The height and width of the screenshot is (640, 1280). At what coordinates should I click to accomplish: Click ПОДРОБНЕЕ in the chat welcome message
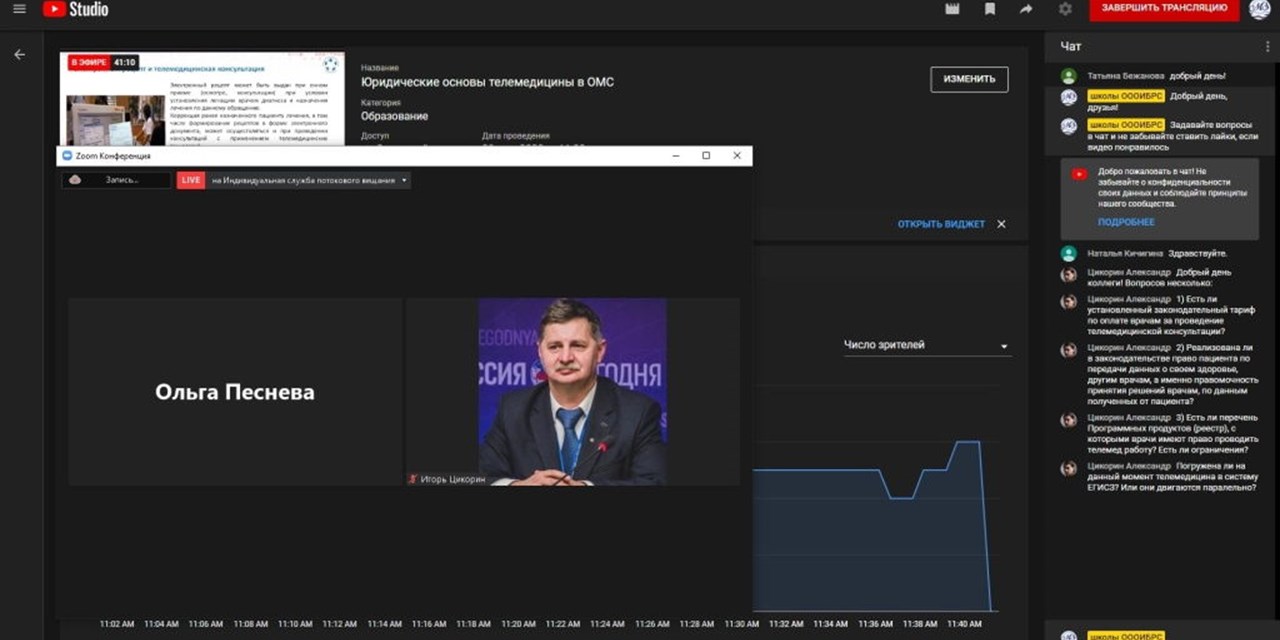coord(1125,222)
